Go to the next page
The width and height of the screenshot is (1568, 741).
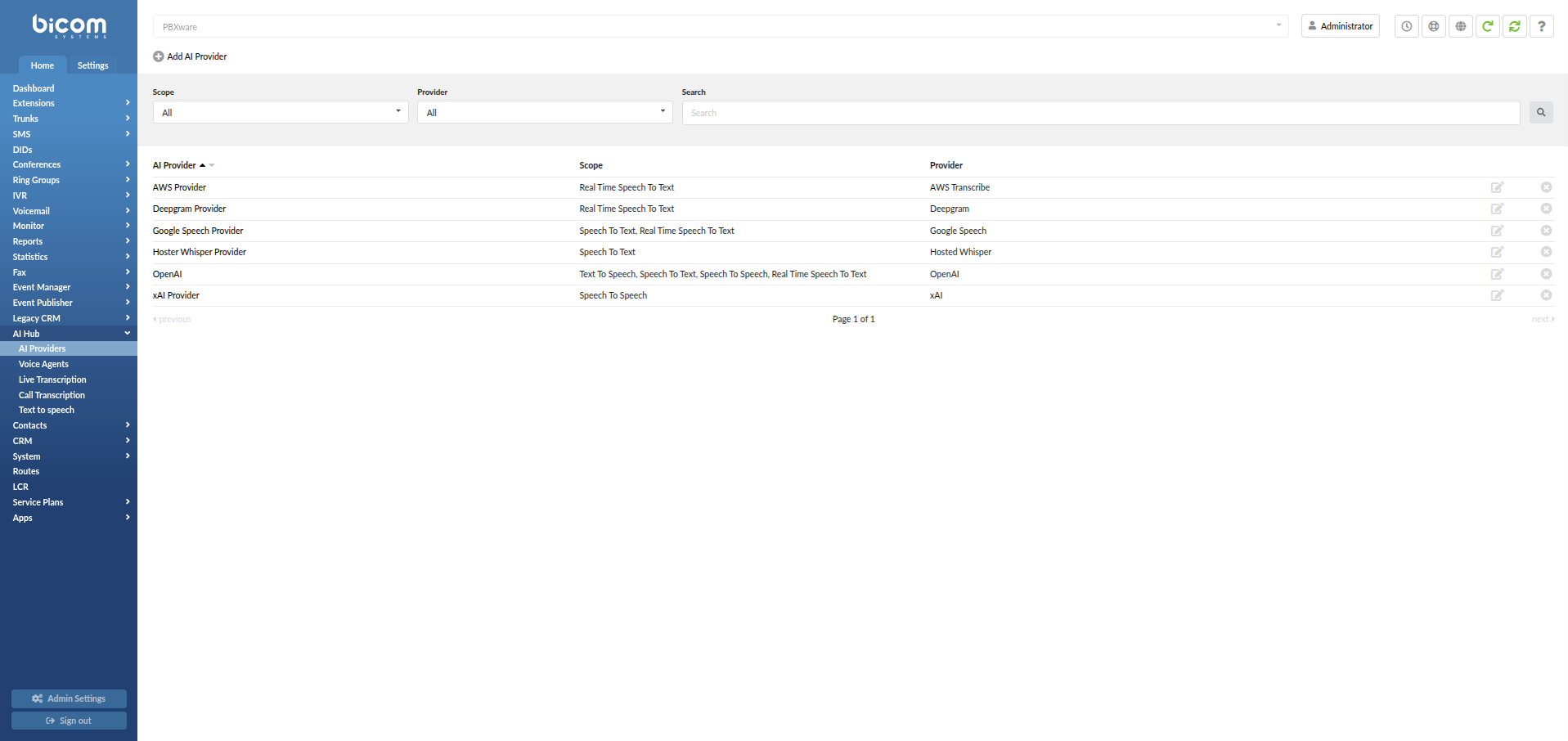(1543, 319)
